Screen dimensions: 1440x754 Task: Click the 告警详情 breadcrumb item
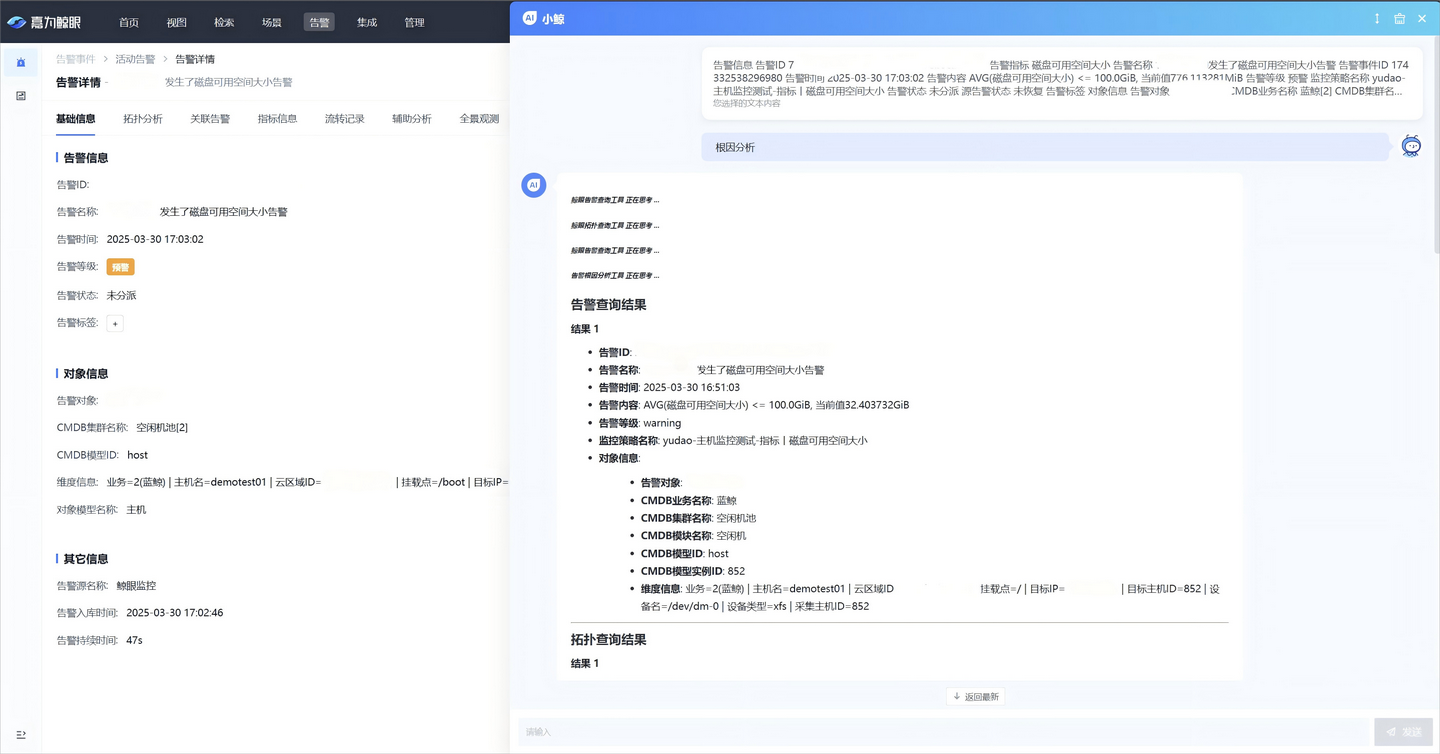pos(195,59)
